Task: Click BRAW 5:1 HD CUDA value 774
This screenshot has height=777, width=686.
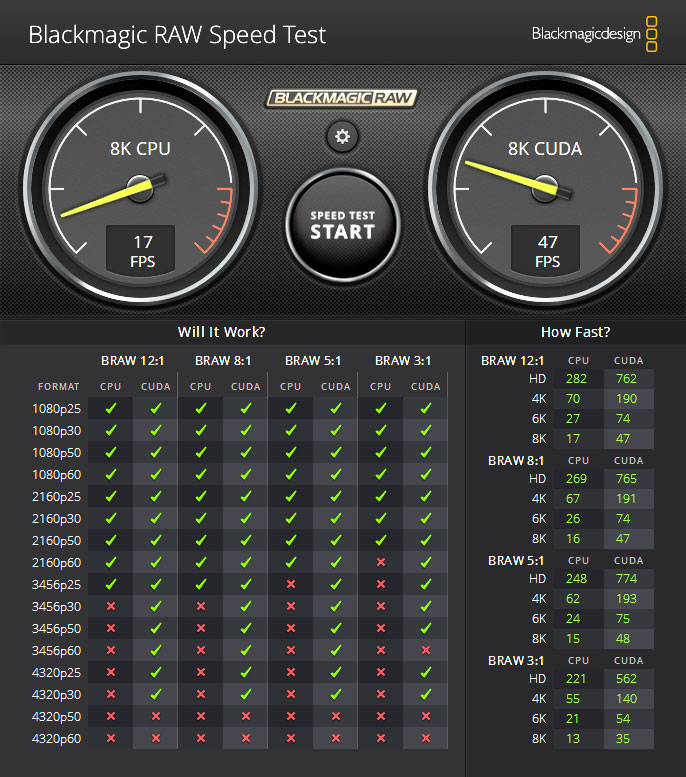Action: [x=627, y=578]
